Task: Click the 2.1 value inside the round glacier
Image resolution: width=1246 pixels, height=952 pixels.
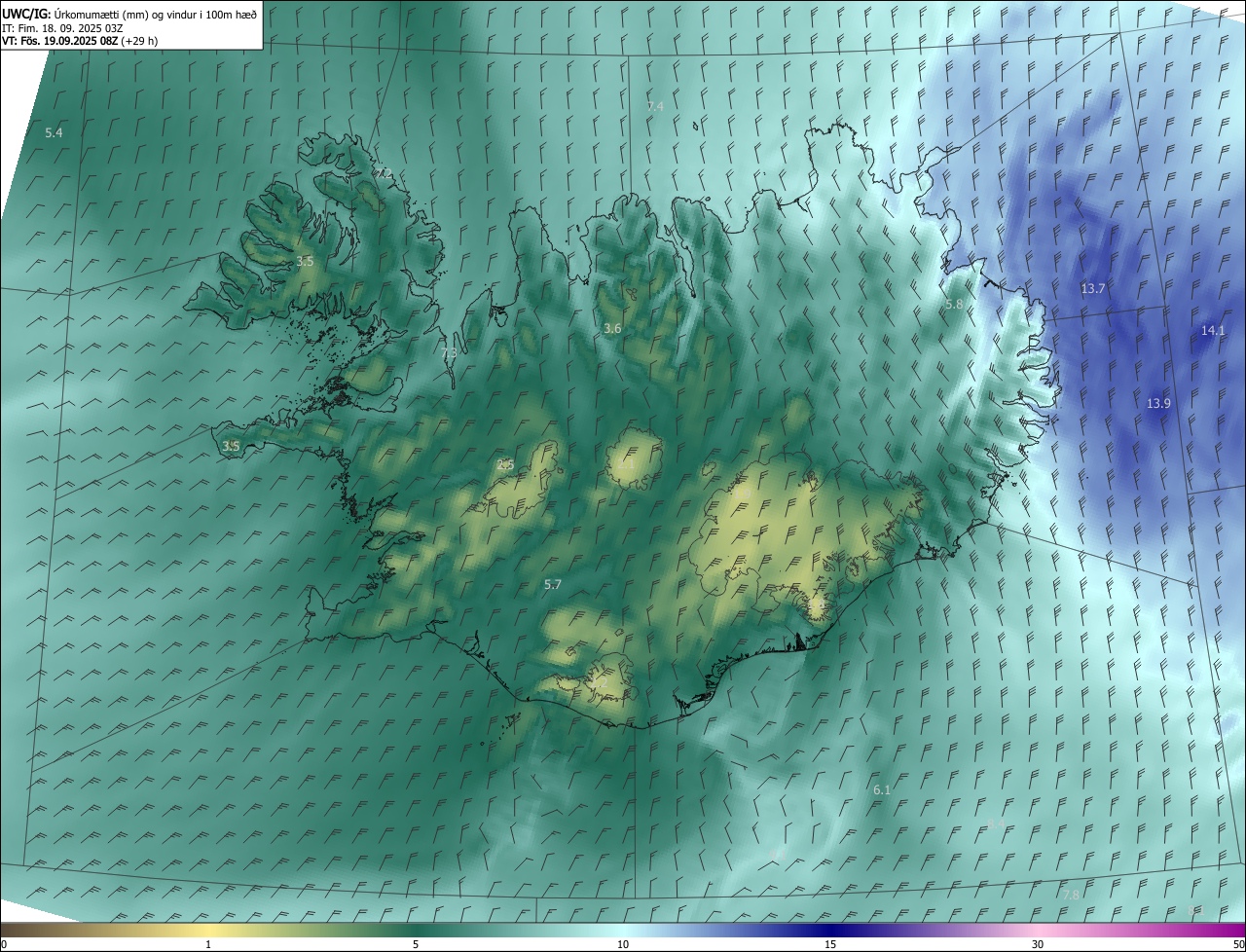Action: tap(626, 464)
